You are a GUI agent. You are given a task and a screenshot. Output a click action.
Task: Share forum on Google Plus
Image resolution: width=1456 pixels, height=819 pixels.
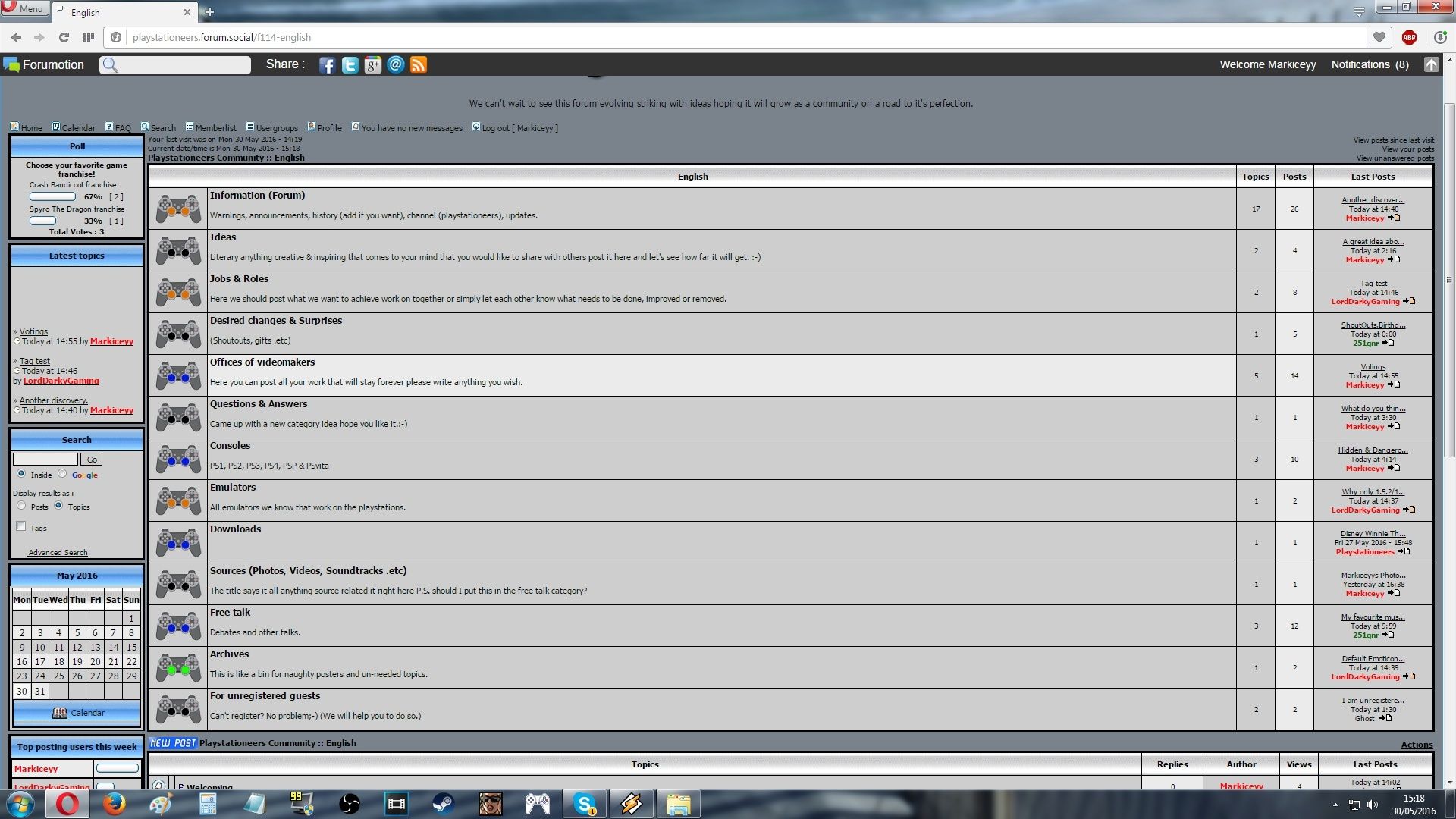372,65
